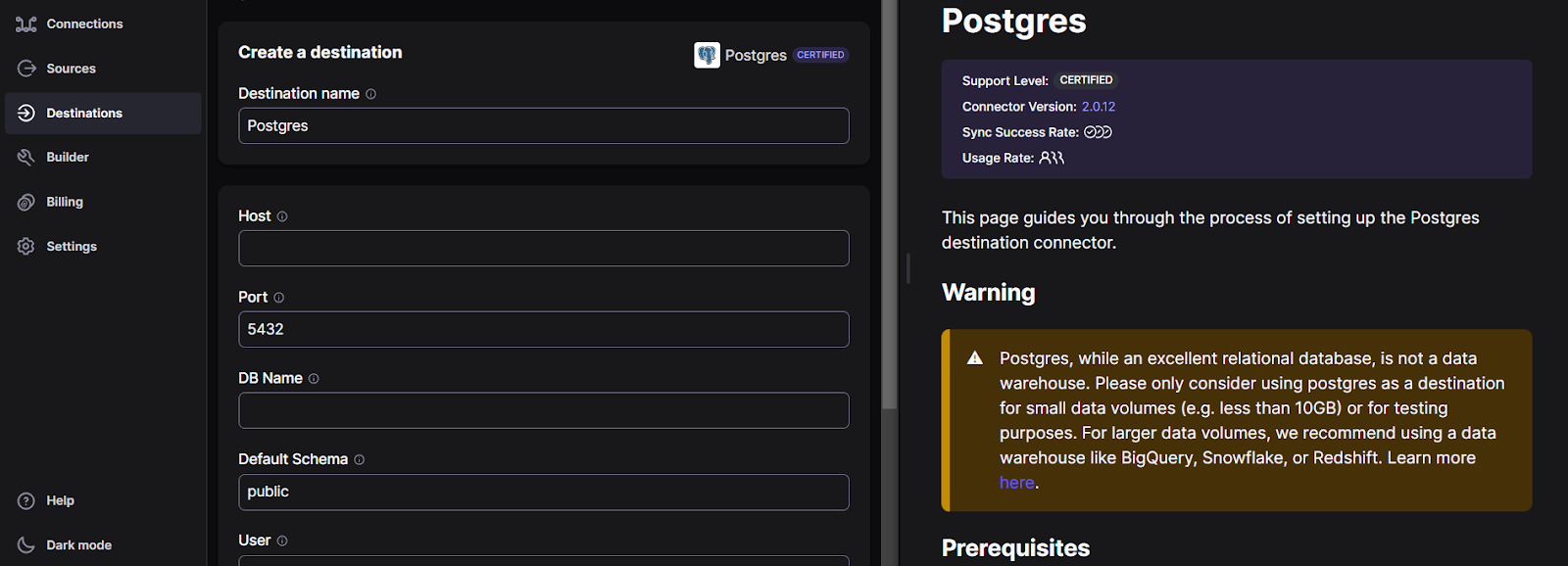The image size is (1568, 566).
Task: Click the Usage Rate people icon
Action: (x=1052, y=158)
